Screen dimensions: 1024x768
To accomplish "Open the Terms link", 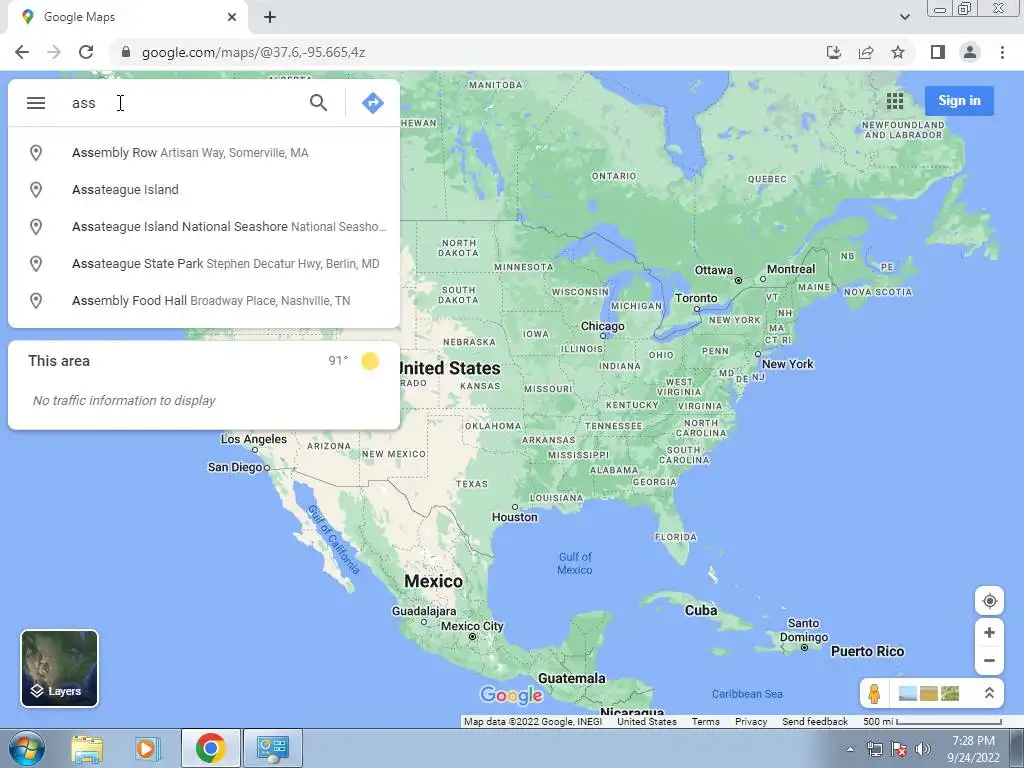I will (x=705, y=722).
